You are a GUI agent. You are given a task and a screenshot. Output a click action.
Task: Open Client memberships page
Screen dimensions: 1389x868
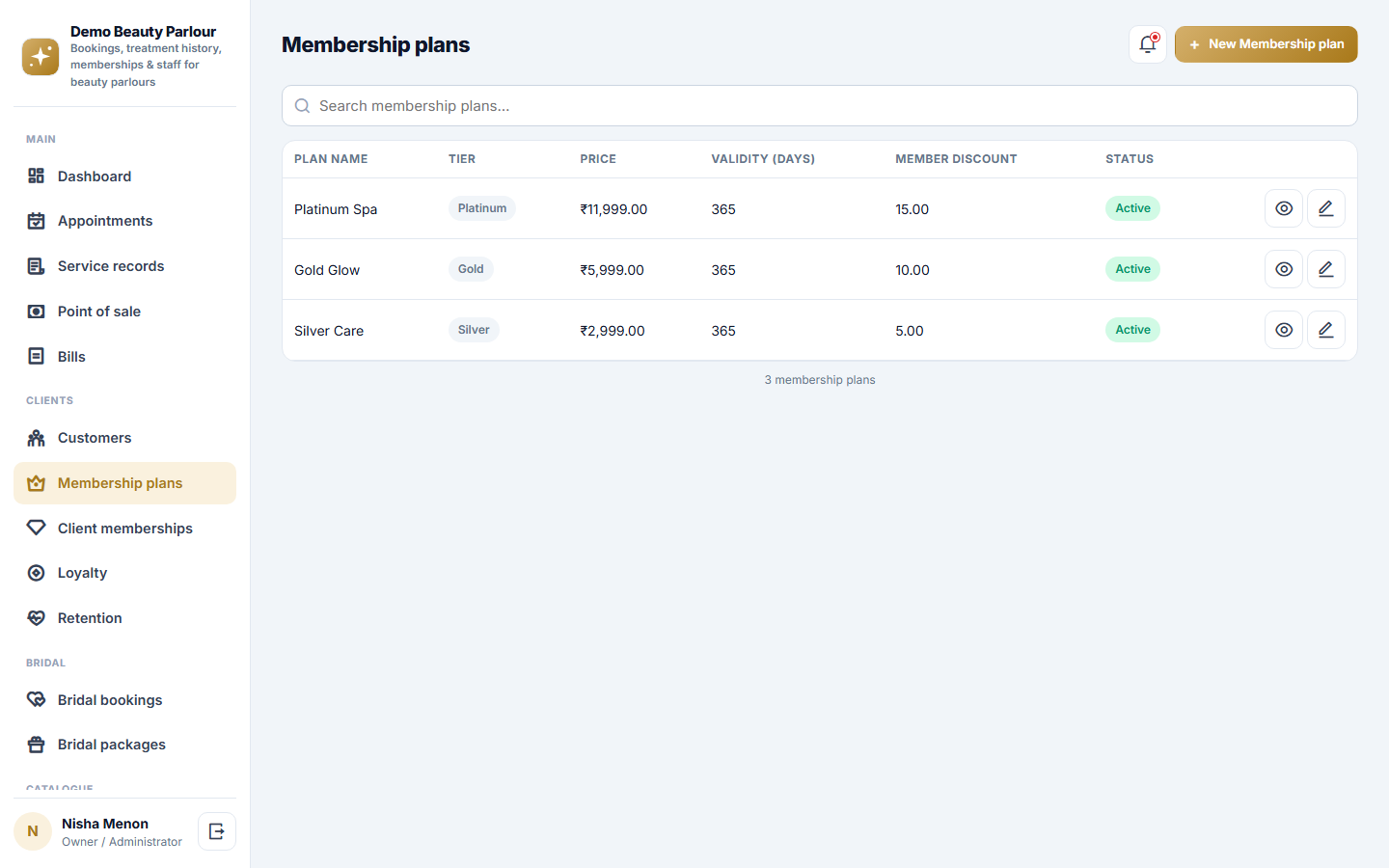coord(124,528)
